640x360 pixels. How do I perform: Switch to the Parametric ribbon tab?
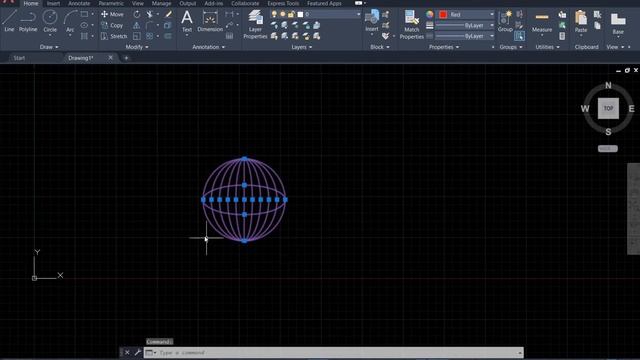point(111,3)
